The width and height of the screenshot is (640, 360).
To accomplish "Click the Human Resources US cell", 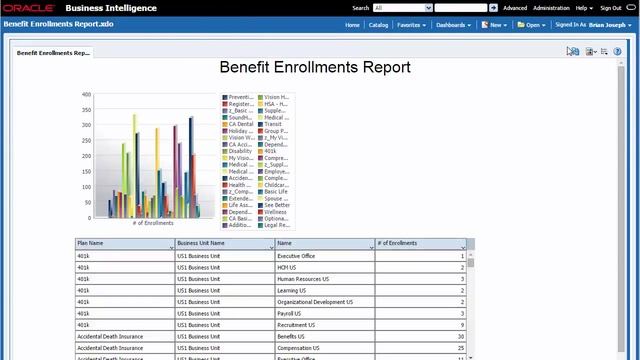I will coord(325,279).
